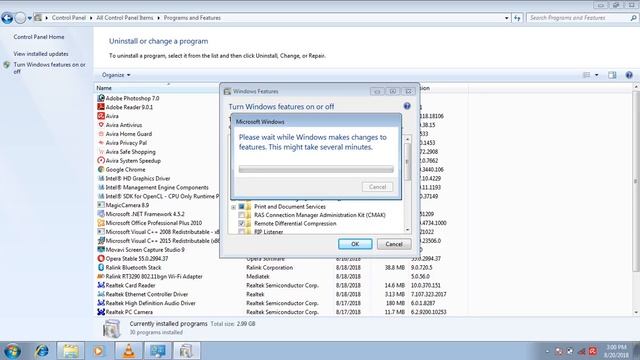Viewport: 640px width, 360px height.
Task: Refresh the address bar location
Action: 517,18
